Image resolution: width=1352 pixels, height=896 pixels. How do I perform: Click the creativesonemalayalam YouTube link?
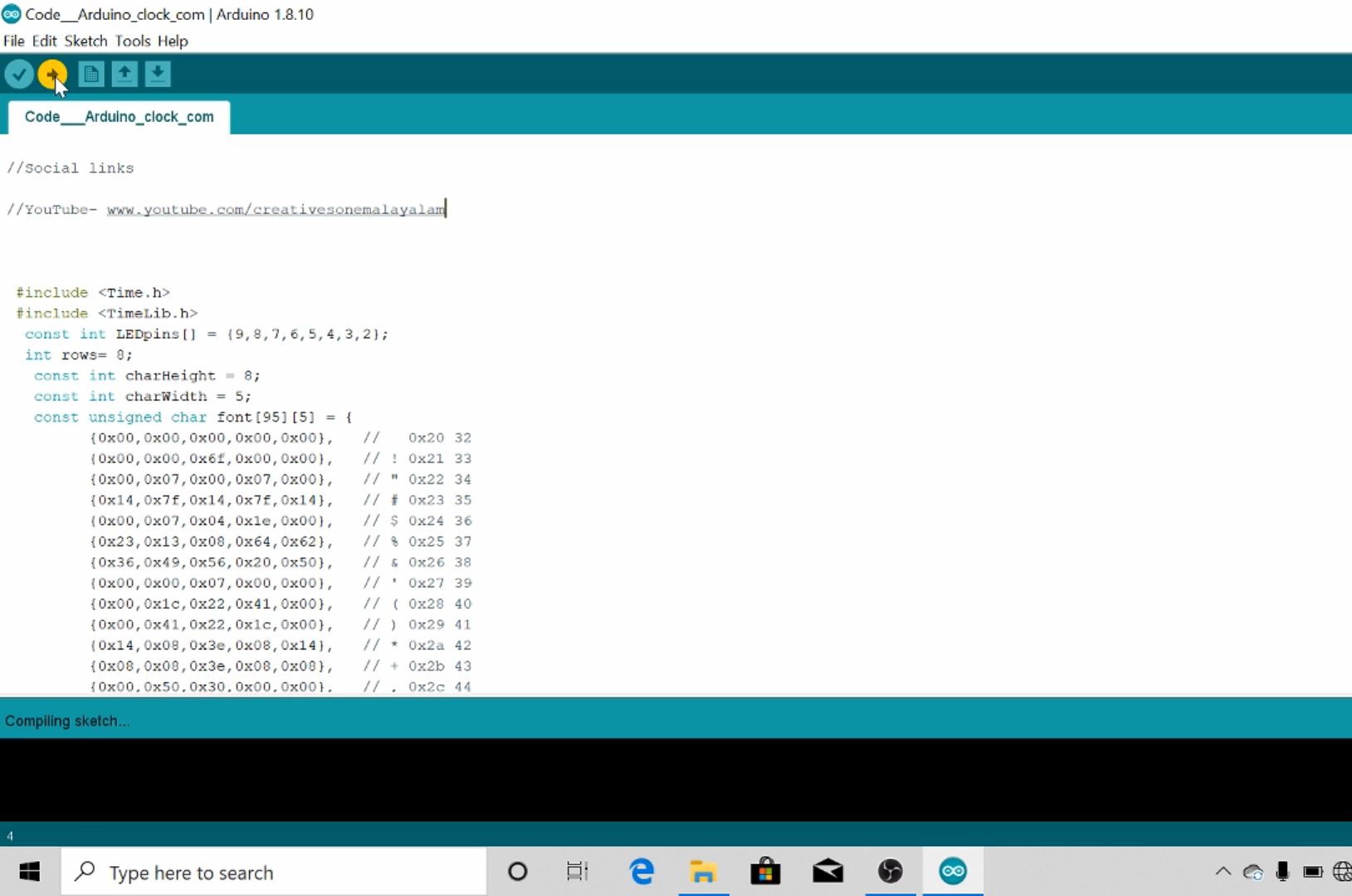[x=275, y=209]
